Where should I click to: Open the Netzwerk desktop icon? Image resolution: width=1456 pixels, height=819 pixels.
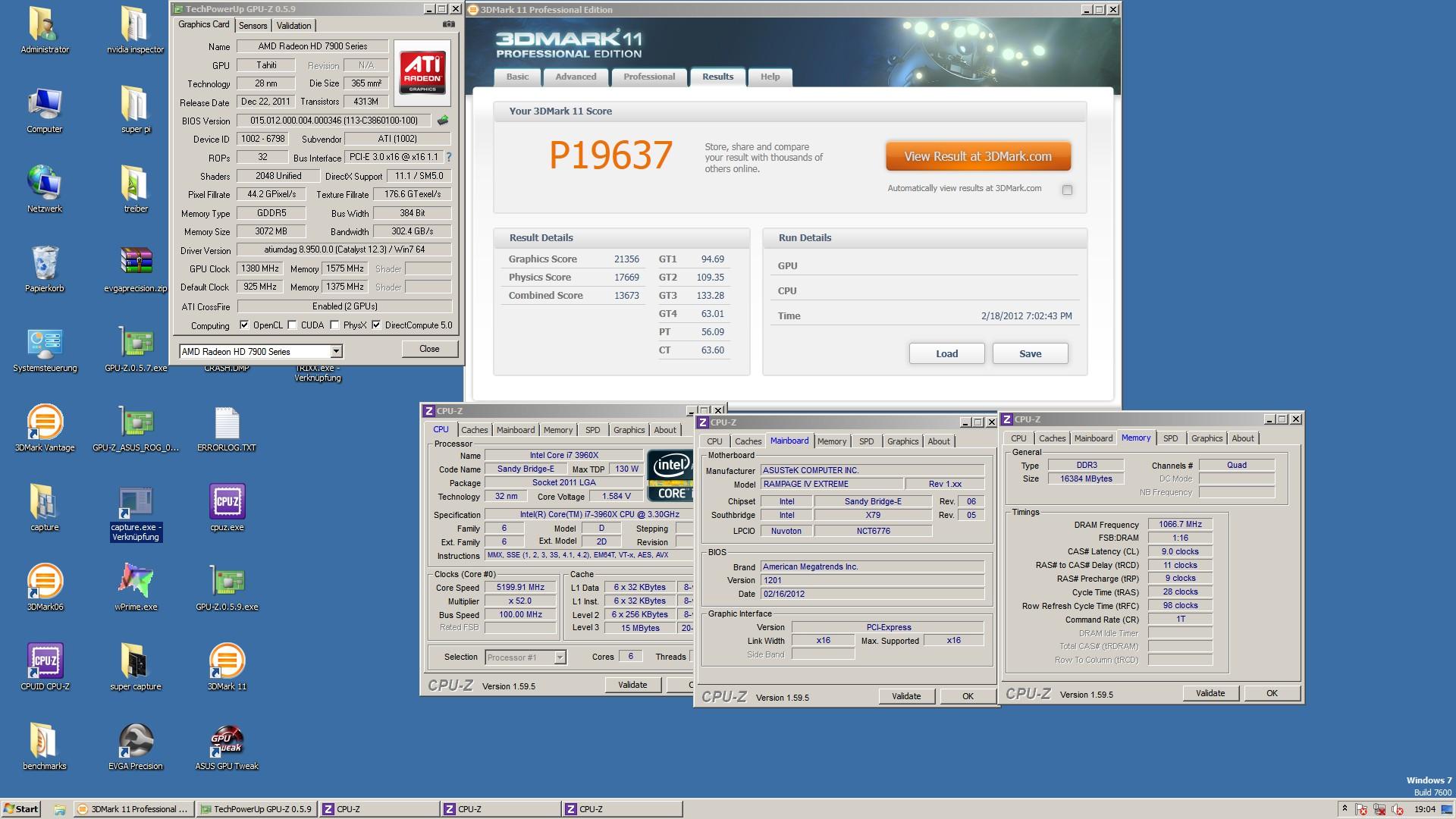pos(45,190)
